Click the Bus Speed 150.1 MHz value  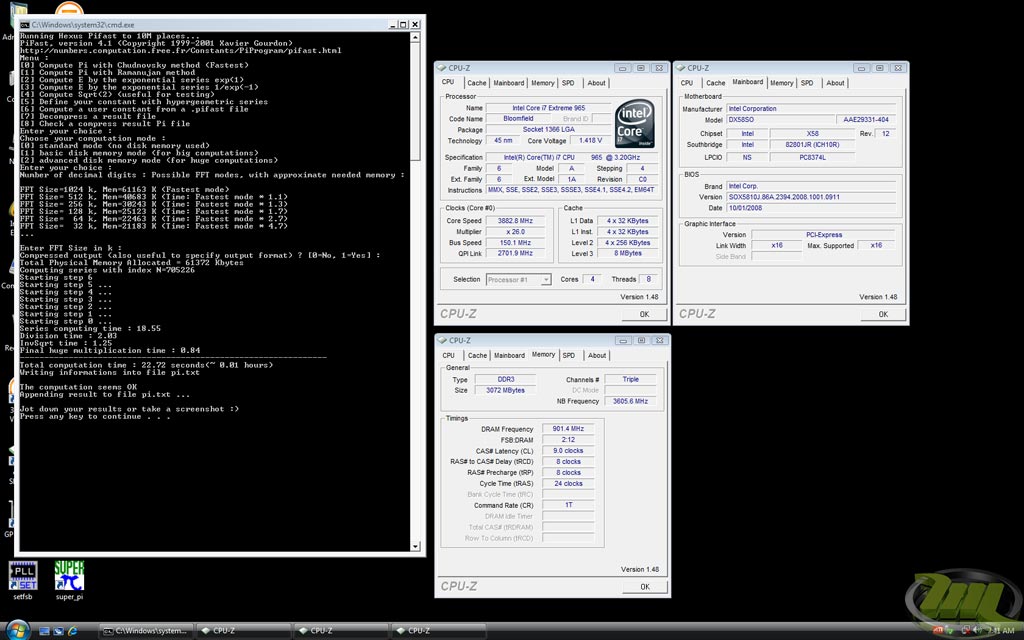515,242
